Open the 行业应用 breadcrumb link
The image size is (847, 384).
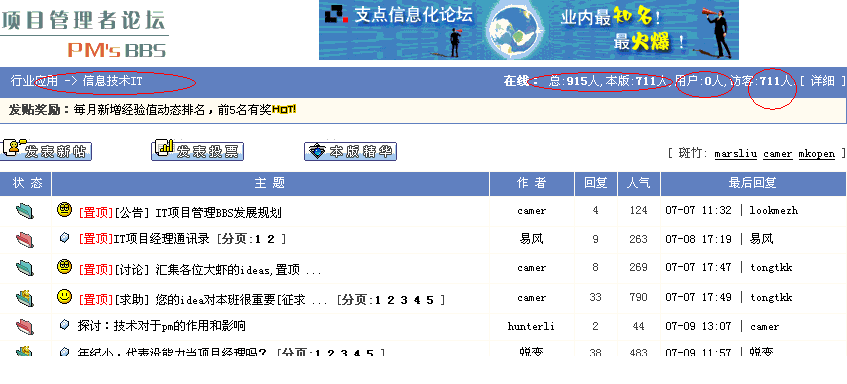pyautogui.click(x=34, y=81)
